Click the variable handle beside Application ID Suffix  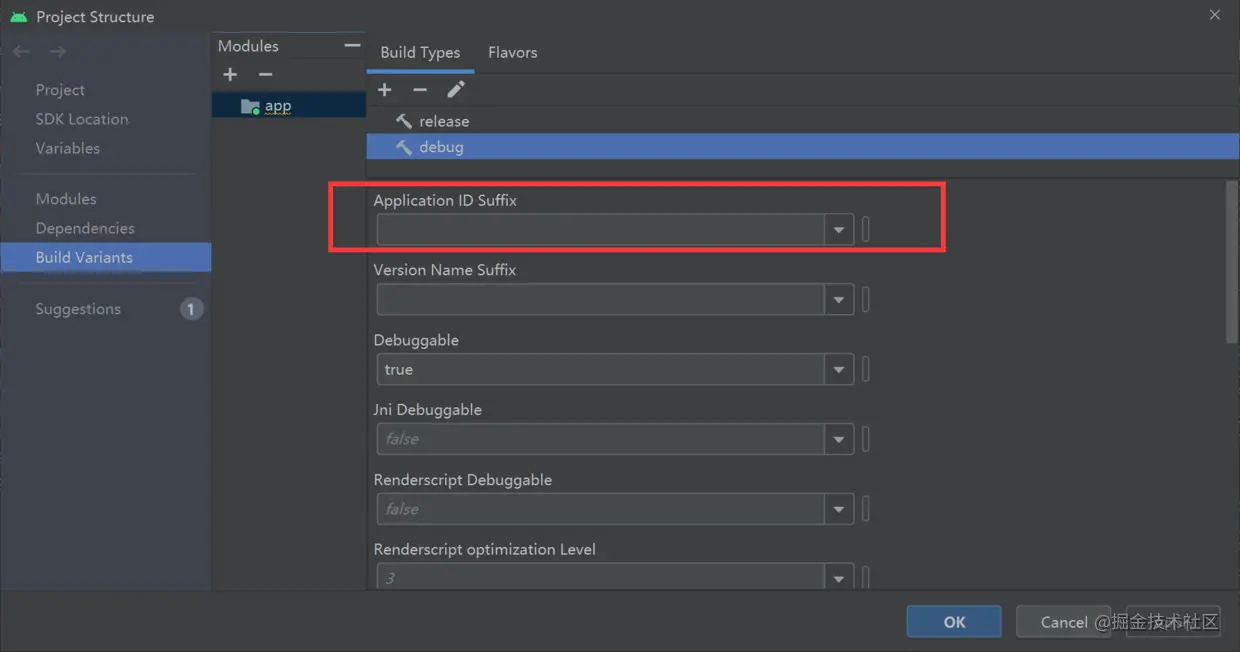[866, 230]
